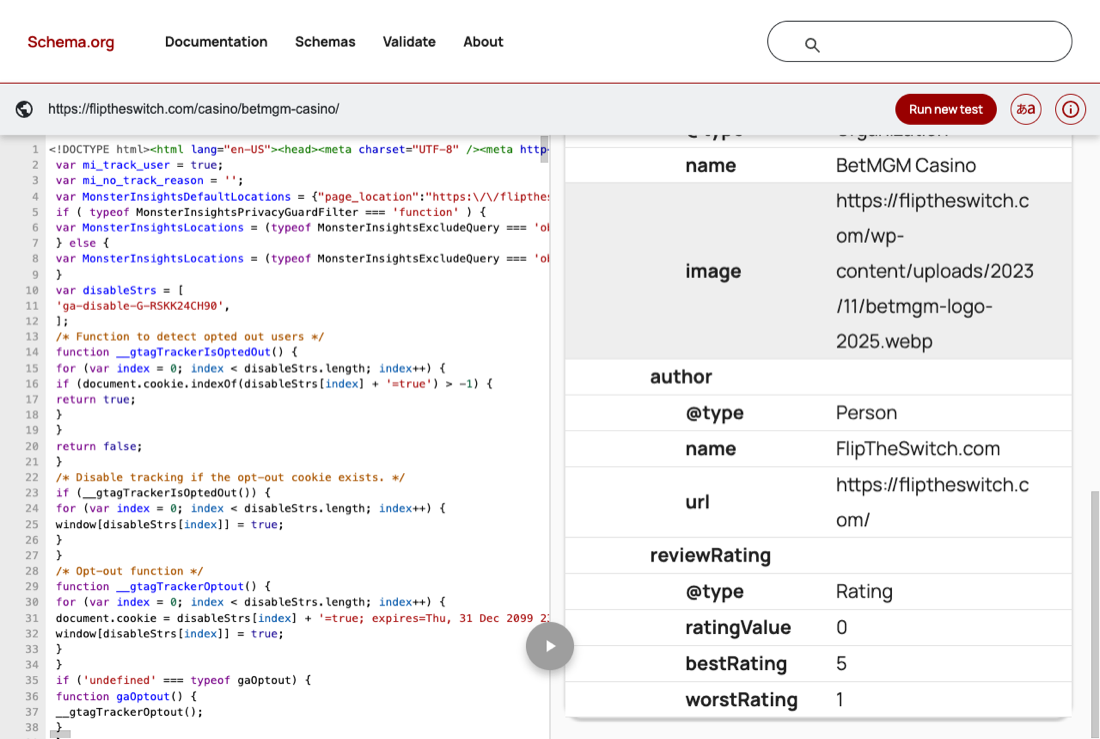Click code line 'var mi_track_user = true;'

[x=139, y=165]
